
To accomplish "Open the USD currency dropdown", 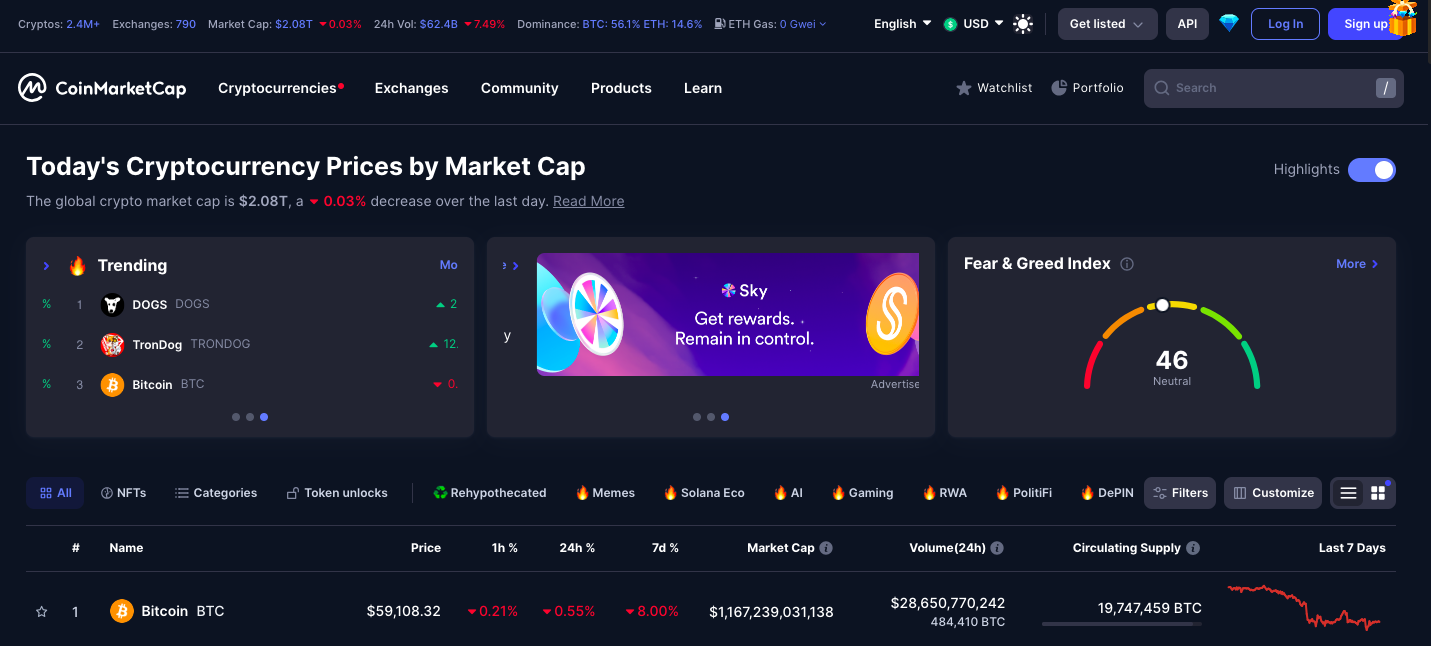I will pyautogui.click(x=974, y=24).
